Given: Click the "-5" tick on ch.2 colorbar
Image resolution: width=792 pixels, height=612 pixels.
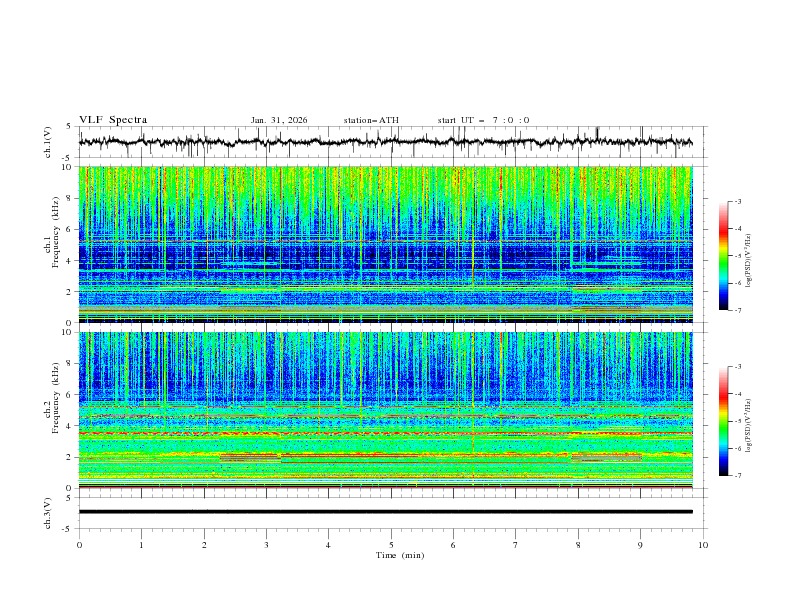Looking at the screenshot, I should [737, 421].
